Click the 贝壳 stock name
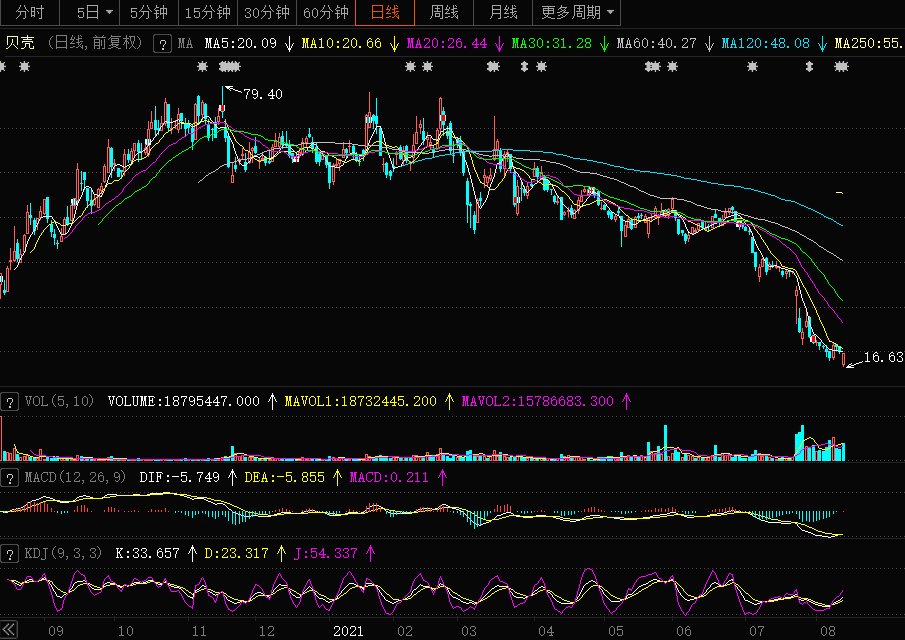The image size is (905, 640). coord(20,43)
